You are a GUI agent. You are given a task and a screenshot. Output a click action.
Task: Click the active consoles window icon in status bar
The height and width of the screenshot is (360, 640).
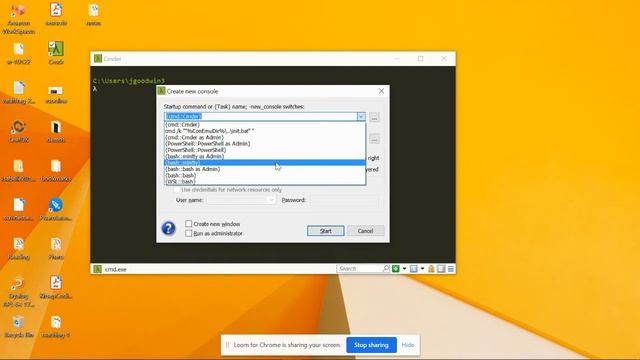(413, 269)
